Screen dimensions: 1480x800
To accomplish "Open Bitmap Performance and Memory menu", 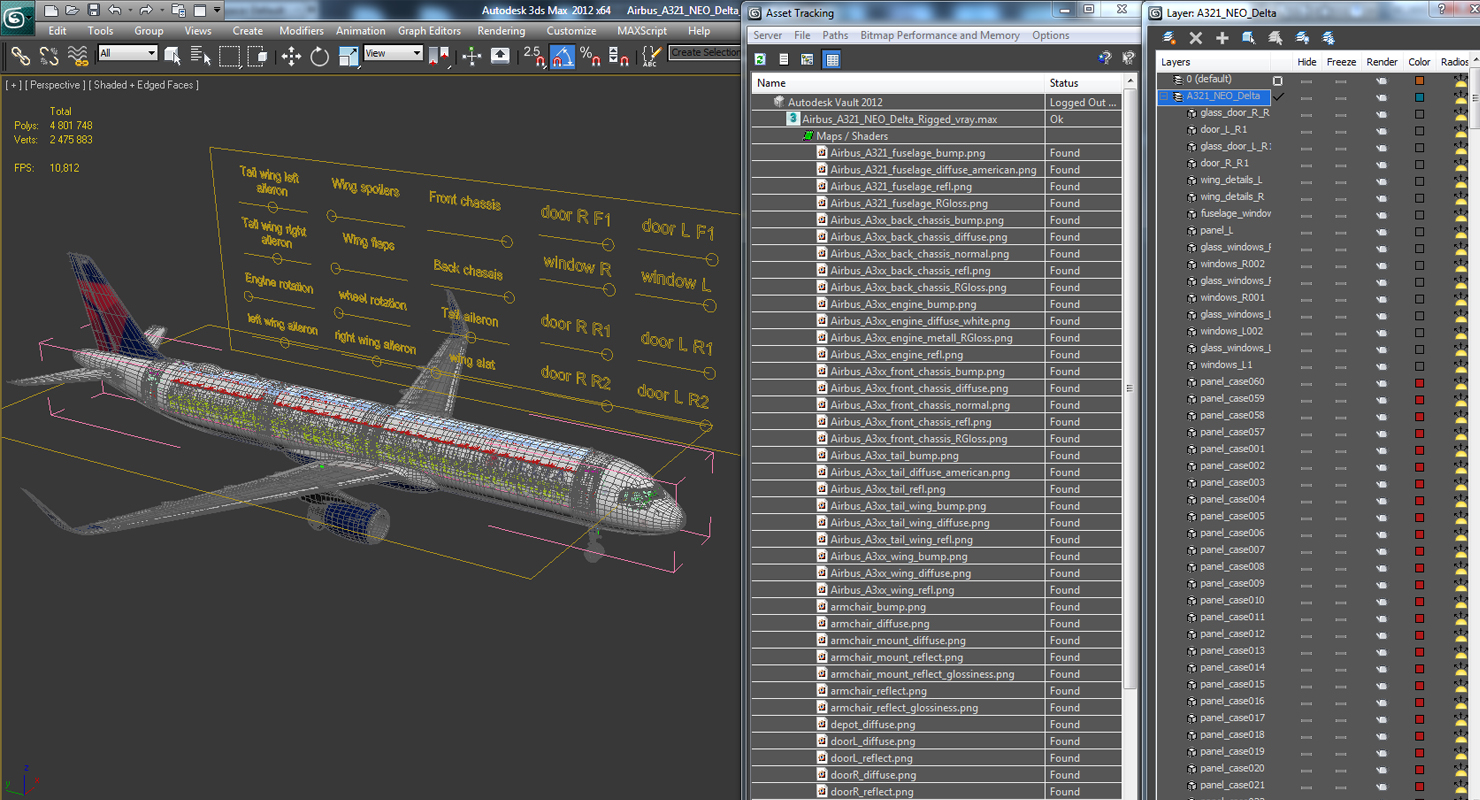I will tap(940, 35).
